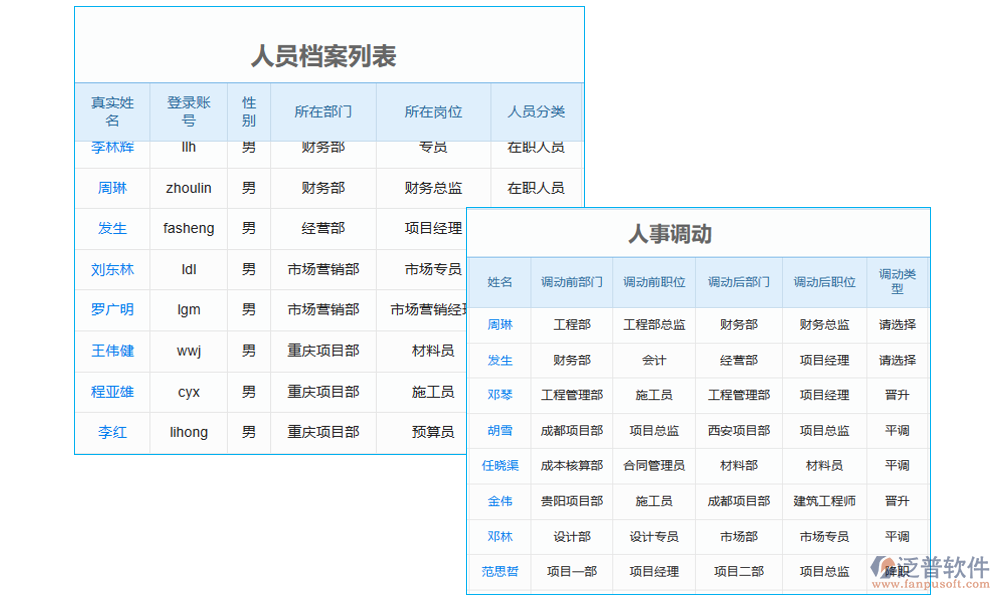Open 程亚雄 personnel record link
The height and width of the screenshot is (600, 1000).
coord(112,391)
